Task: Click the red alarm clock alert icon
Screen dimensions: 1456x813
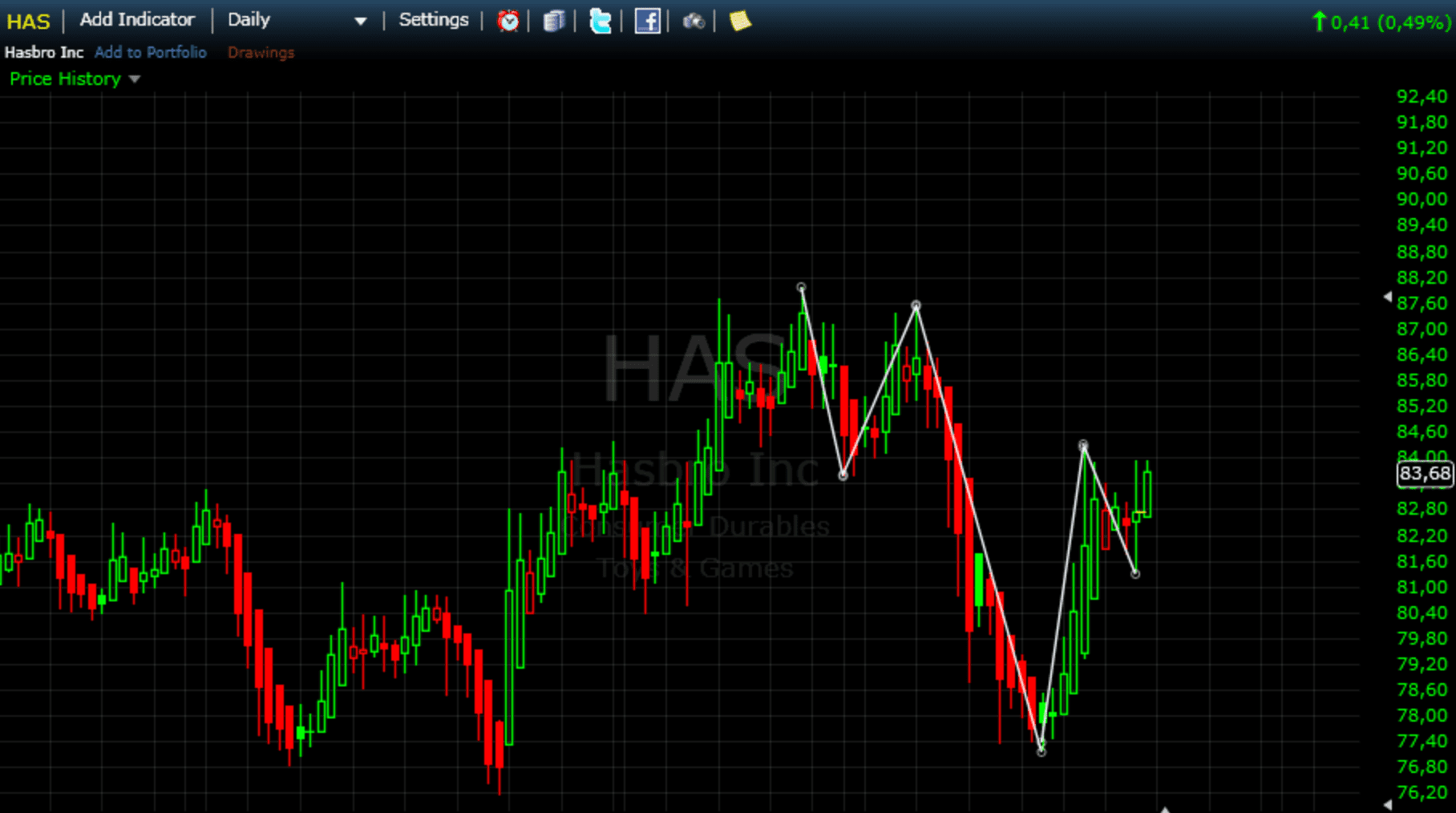Action: tap(508, 21)
